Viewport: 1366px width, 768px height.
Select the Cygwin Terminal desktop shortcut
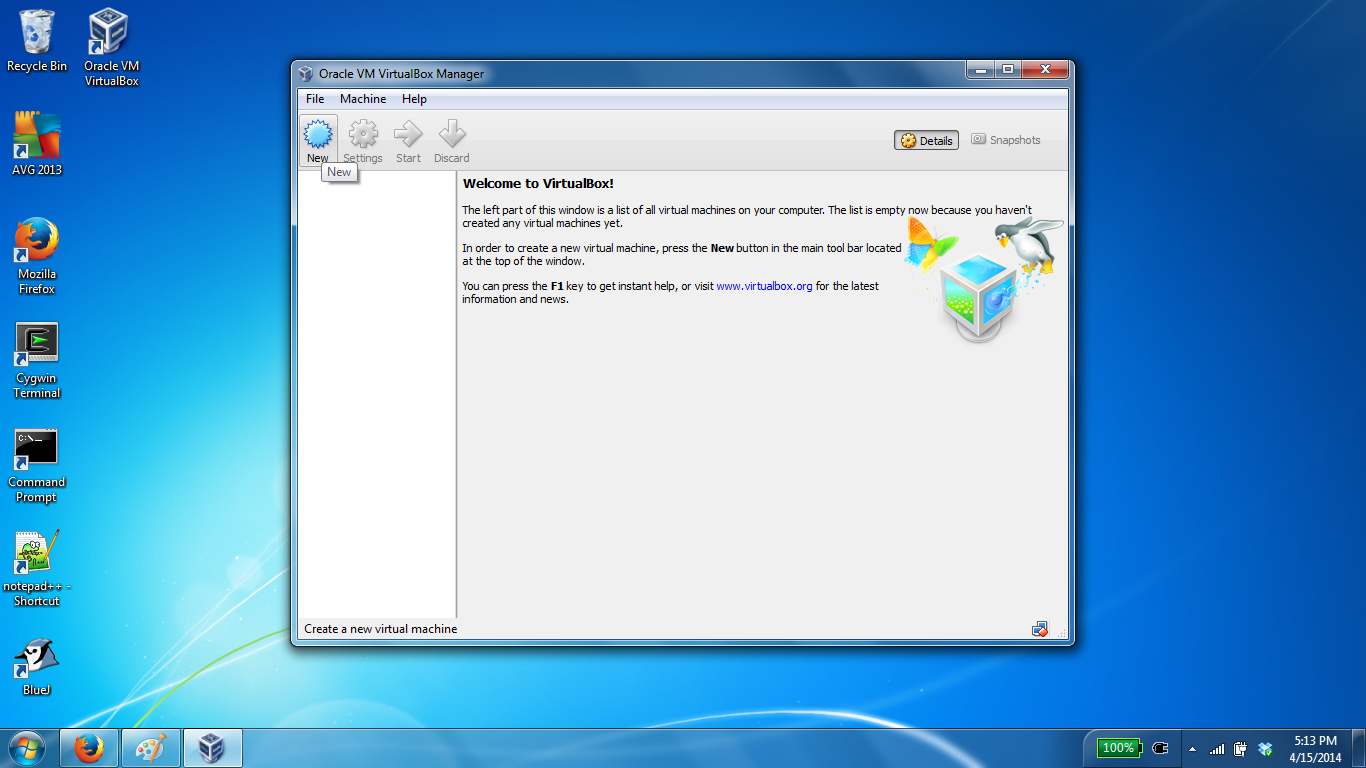[37, 360]
